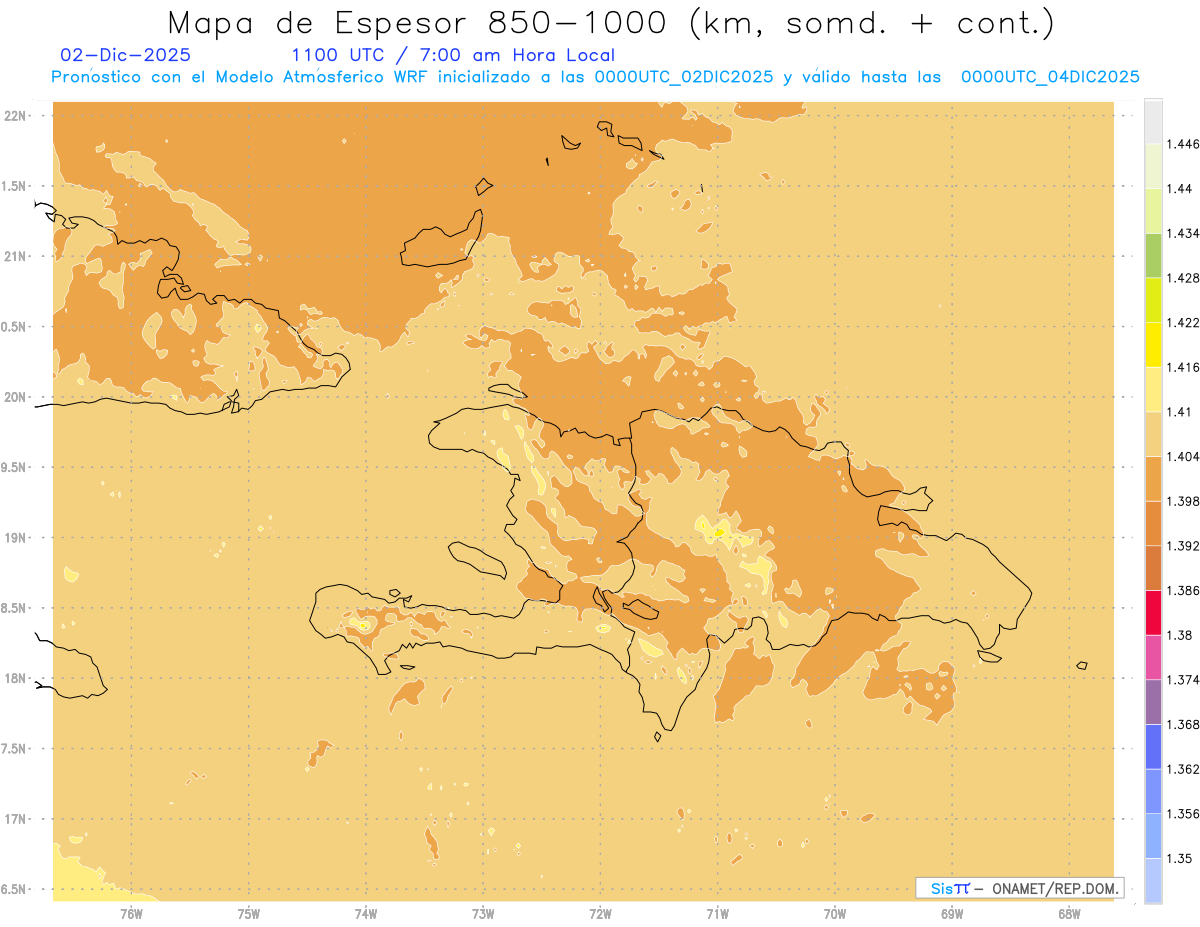Click the latitude label '19N'
The height and width of the screenshot is (927, 1200).
pos(16,538)
